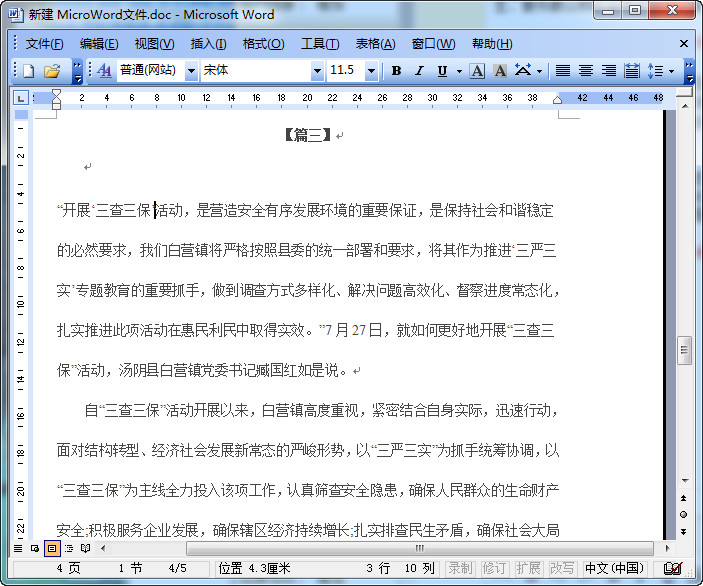Apply bold formatting
This screenshot has width=703, height=586.
tap(396, 71)
